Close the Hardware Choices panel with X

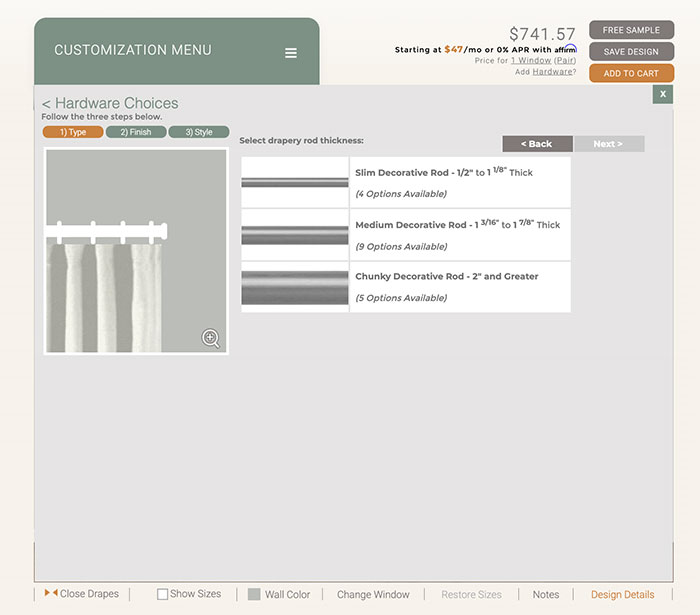point(662,94)
